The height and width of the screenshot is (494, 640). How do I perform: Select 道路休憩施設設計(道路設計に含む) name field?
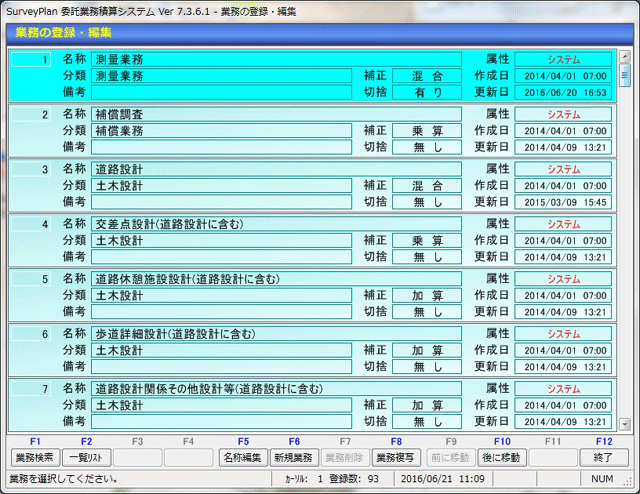pyautogui.click(x=276, y=279)
